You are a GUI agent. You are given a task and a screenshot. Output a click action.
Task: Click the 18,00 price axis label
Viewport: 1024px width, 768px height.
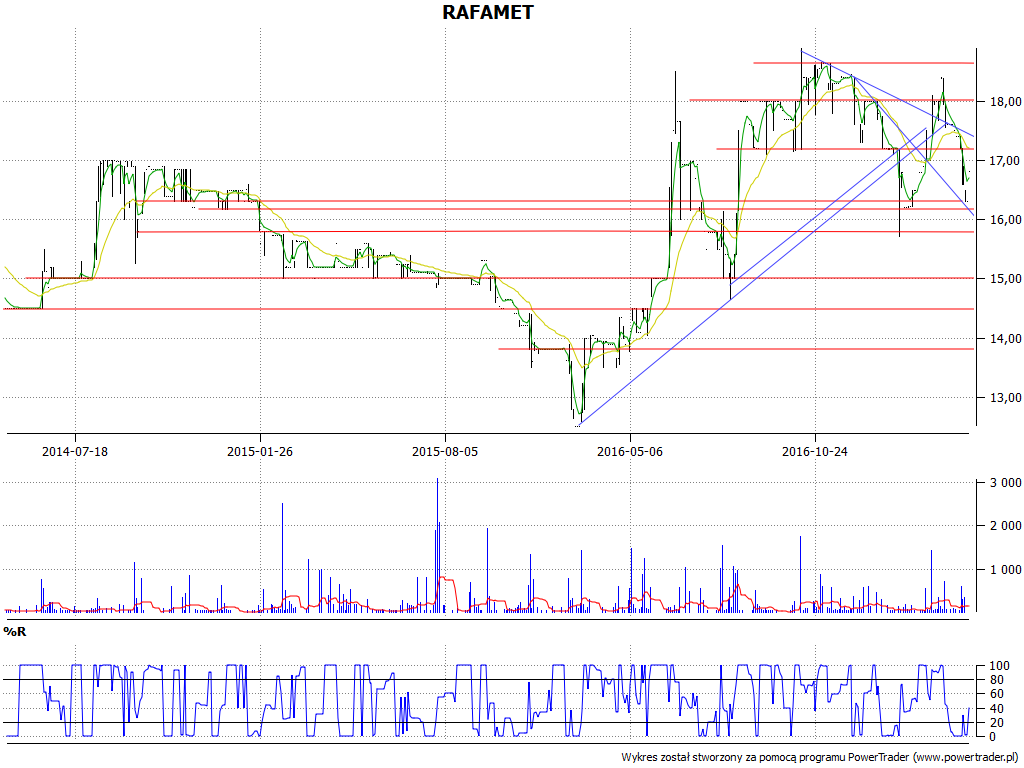[x=1005, y=102]
